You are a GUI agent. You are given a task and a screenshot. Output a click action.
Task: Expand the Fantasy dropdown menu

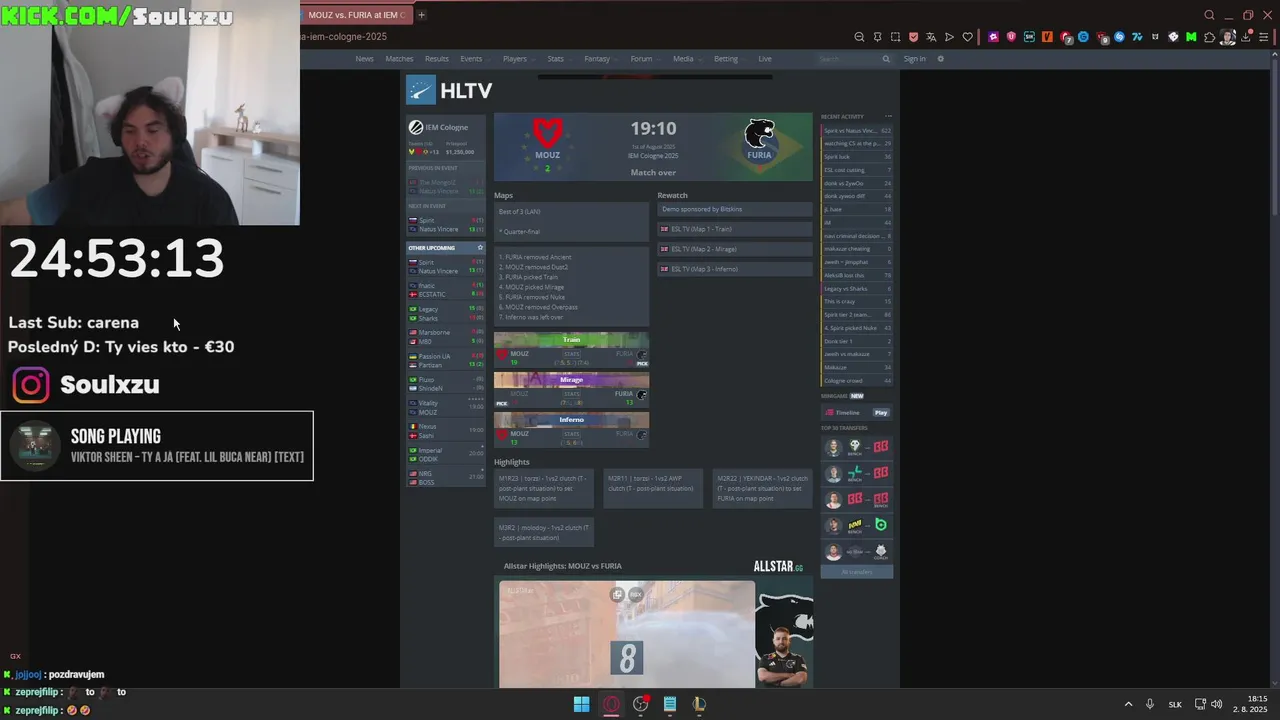coord(600,59)
